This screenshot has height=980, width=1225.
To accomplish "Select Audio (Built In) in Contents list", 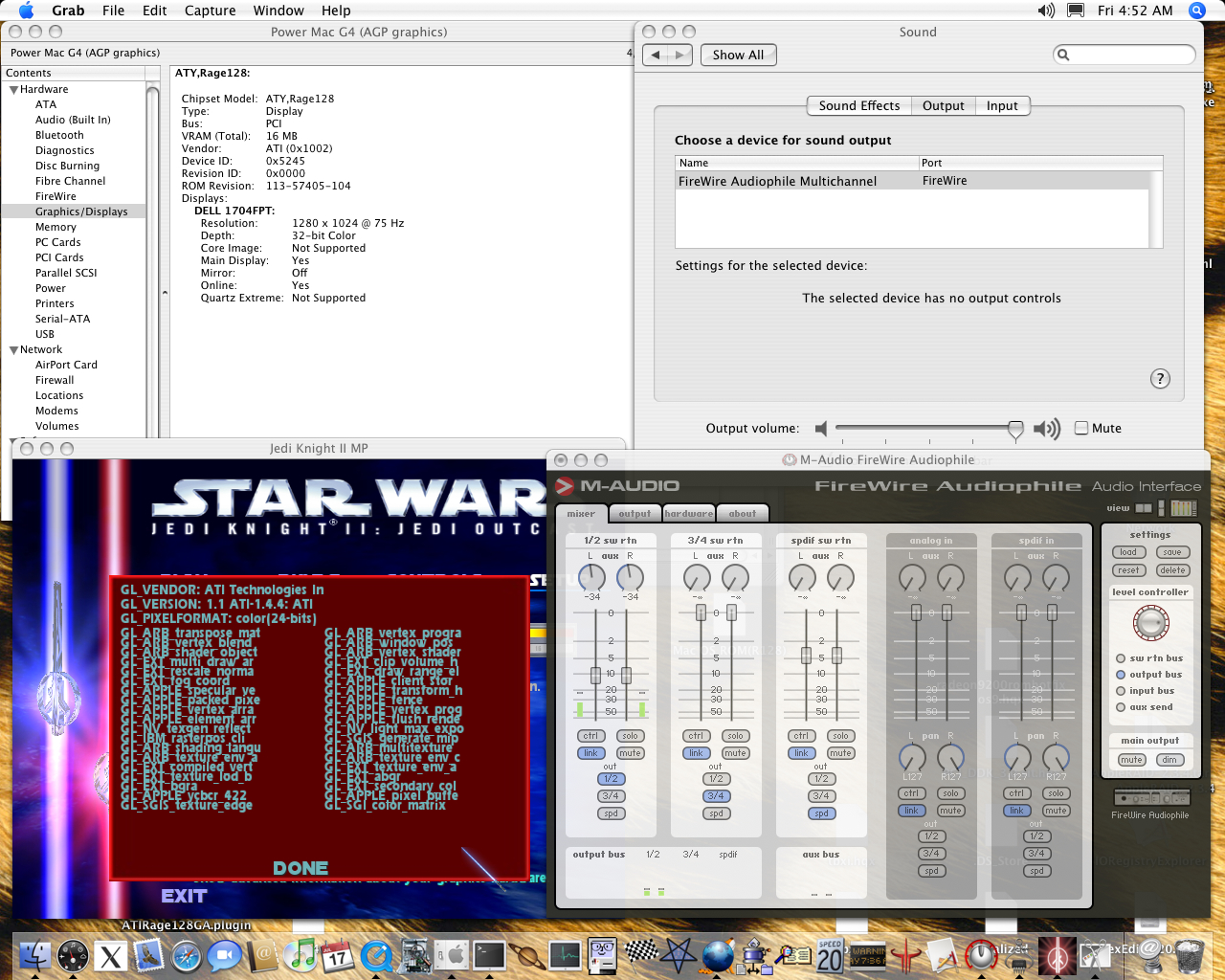I will click(73, 120).
